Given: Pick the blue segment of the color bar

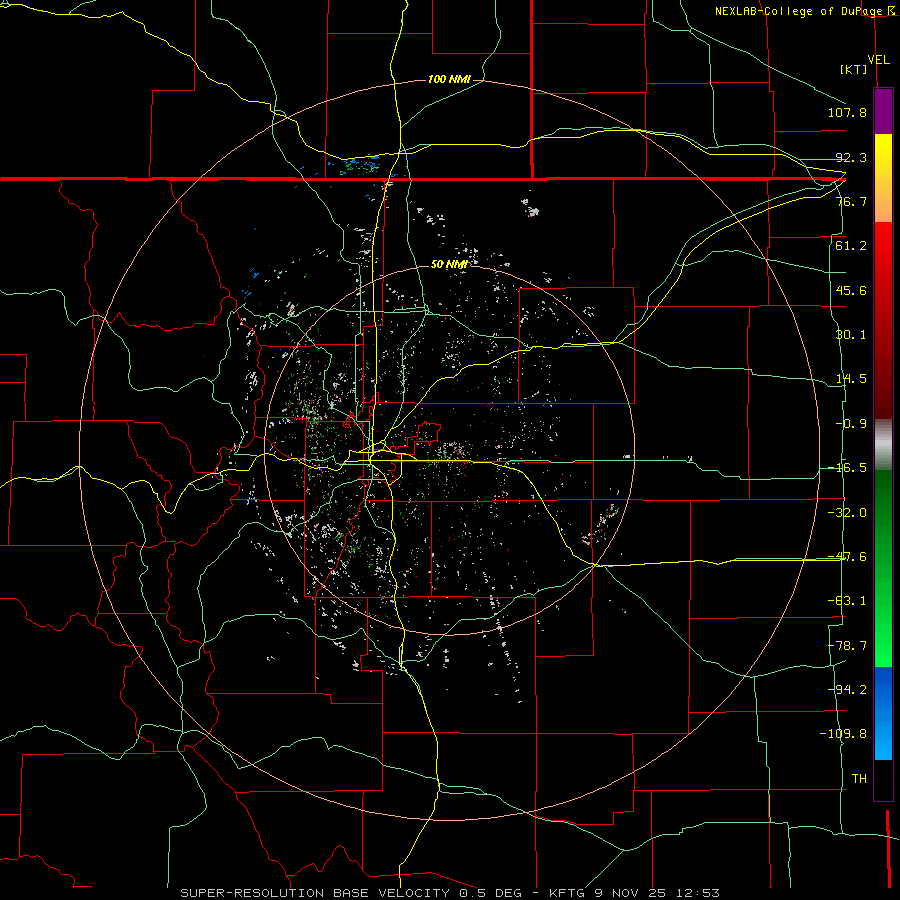Looking at the screenshot, I should click(x=883, y=713).
